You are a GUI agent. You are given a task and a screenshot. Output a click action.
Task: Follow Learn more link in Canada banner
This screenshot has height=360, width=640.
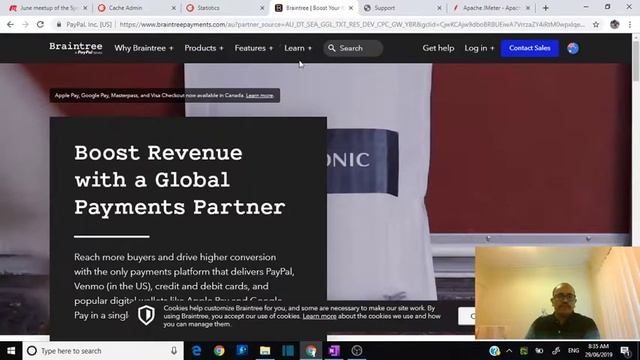[x=260, y=96]
